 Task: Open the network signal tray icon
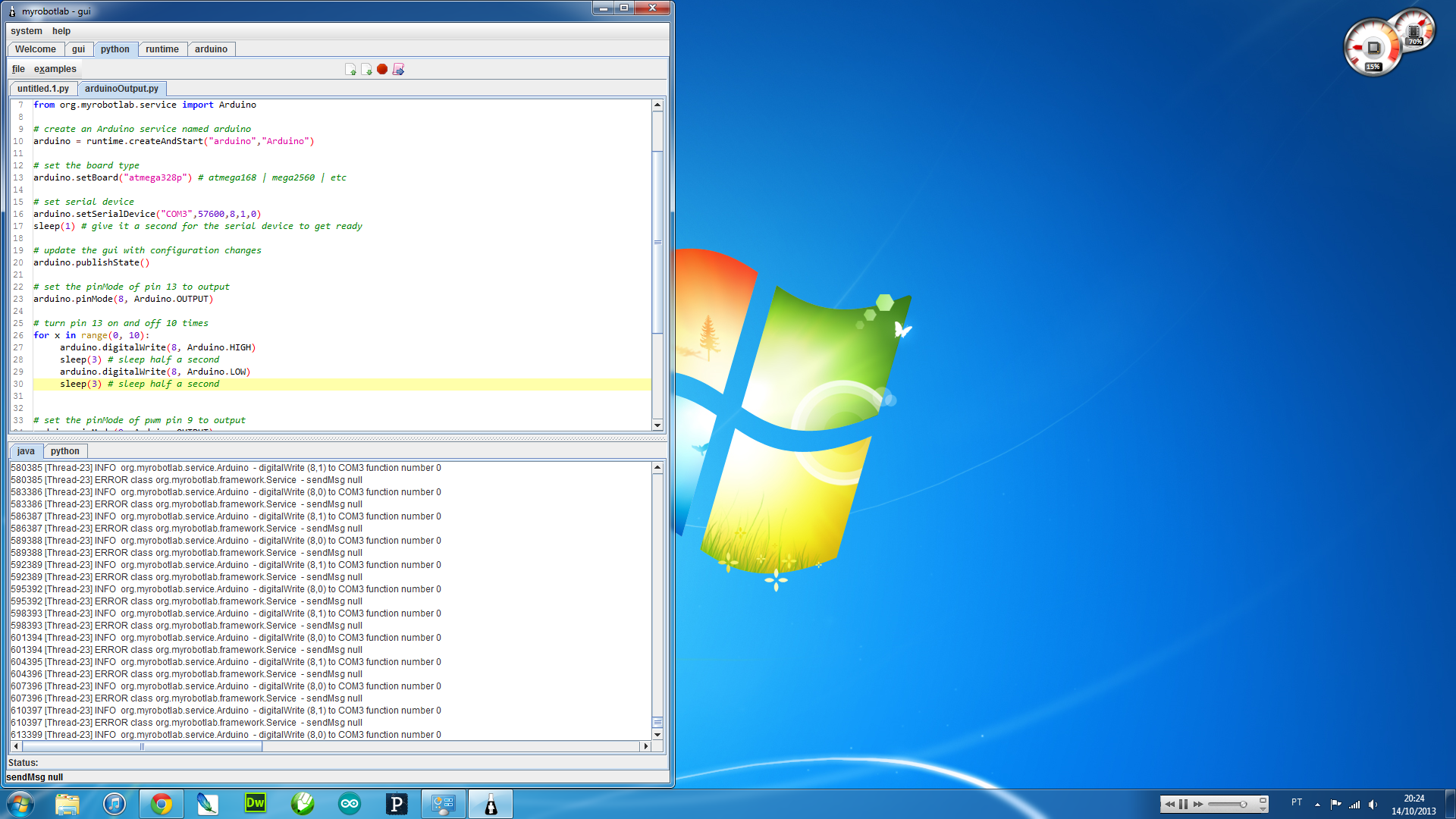point(1354,805)
